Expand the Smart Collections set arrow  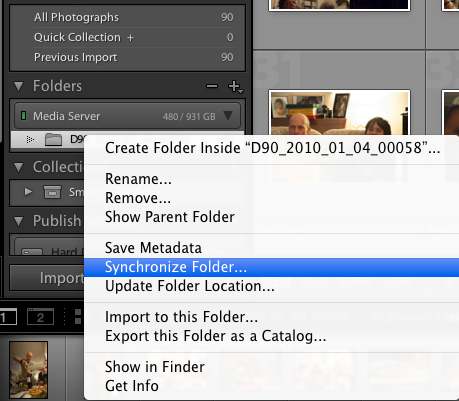[x=28, y=192]
